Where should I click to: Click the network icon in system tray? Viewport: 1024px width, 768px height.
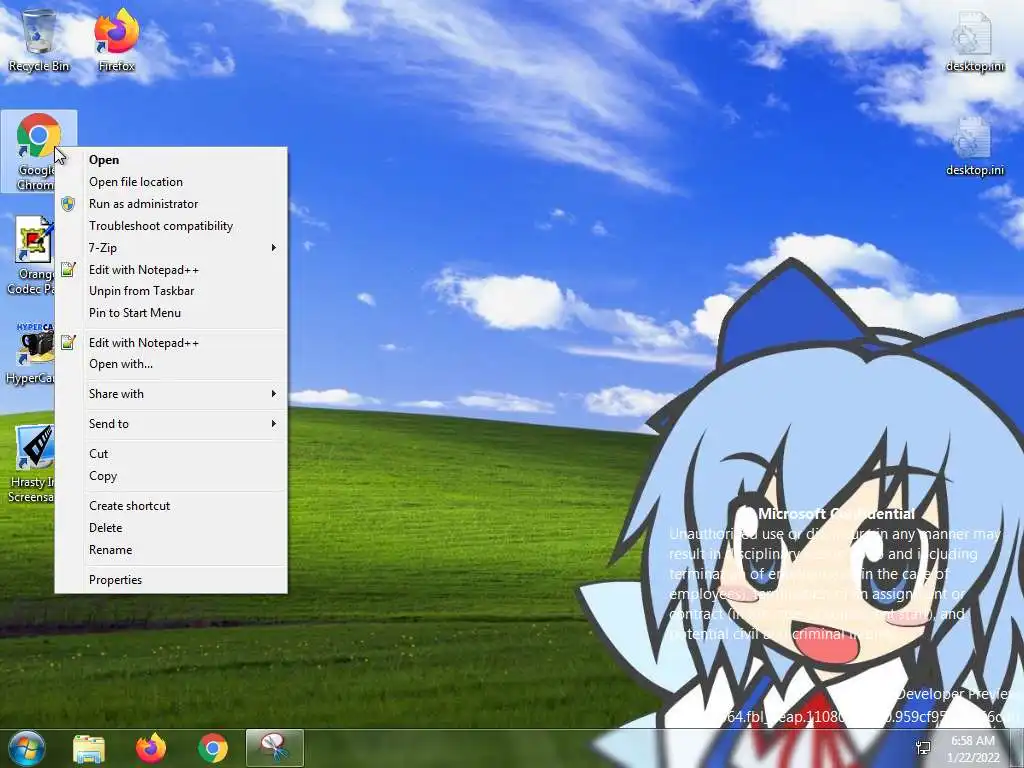(923, 748)
